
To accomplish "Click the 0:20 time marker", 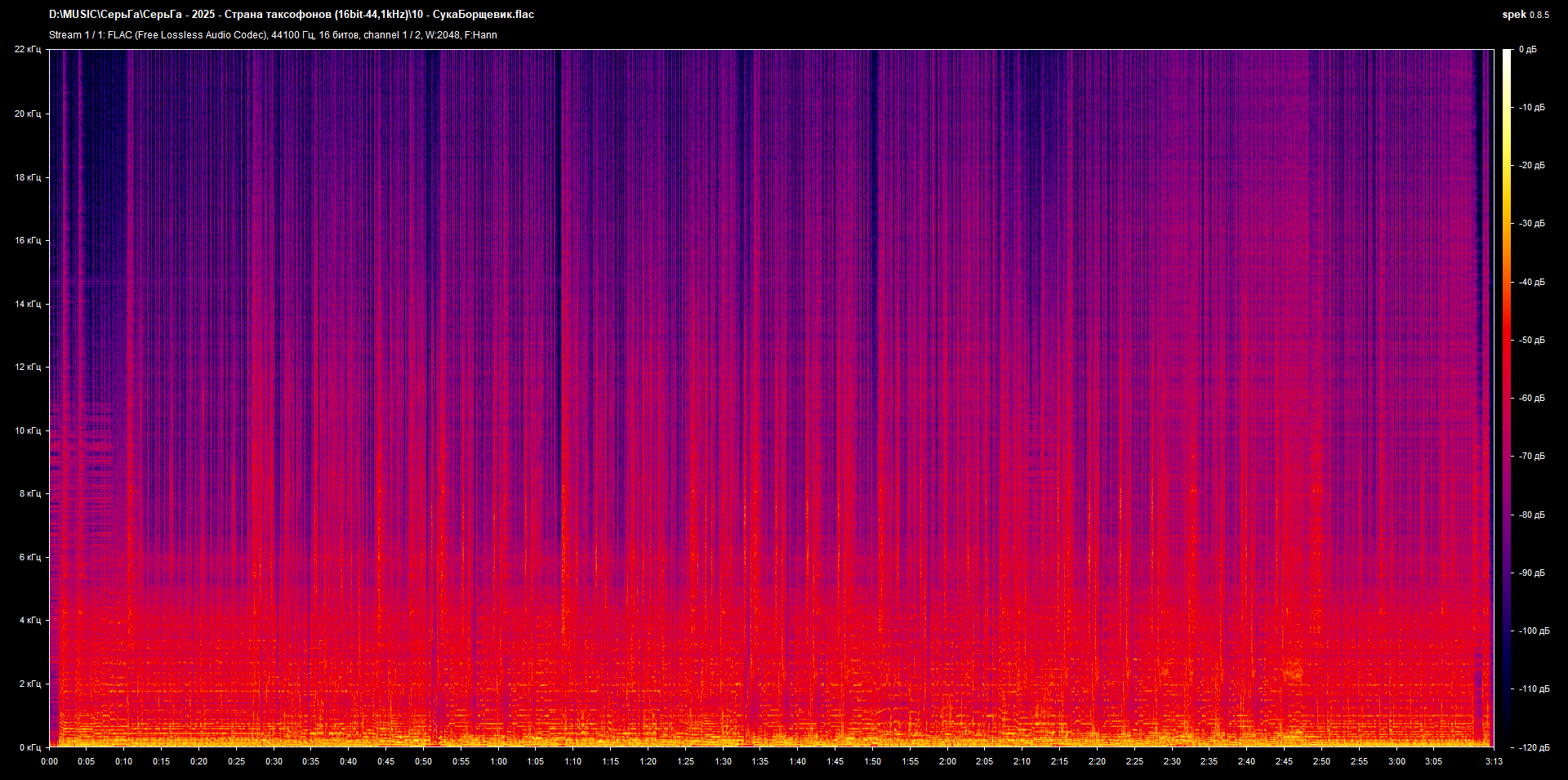I will tap(198, 762).
